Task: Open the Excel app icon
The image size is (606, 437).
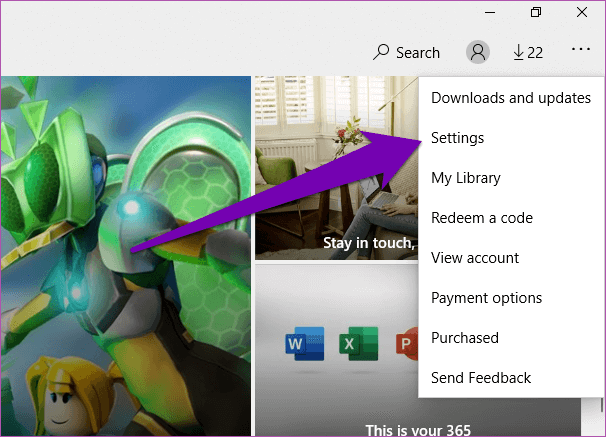Action: pyautogui.click(x=359, y=343)
